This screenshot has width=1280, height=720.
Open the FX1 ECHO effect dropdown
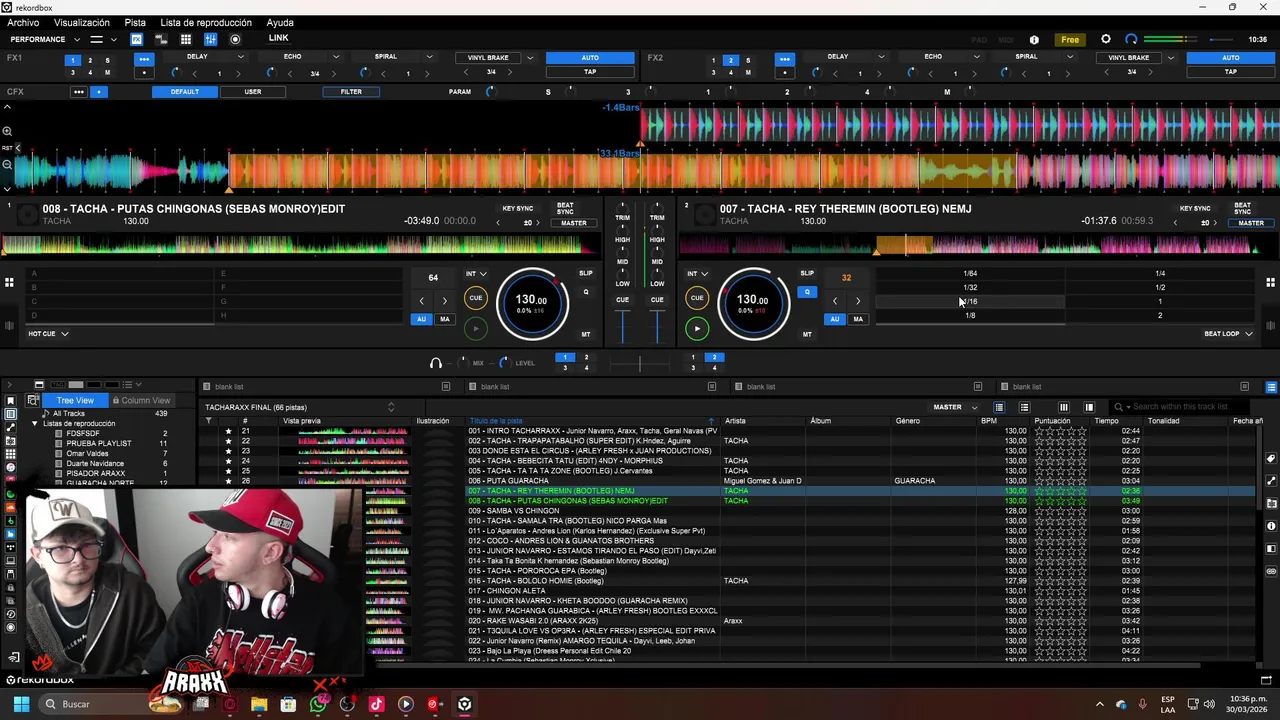(335, 57)
